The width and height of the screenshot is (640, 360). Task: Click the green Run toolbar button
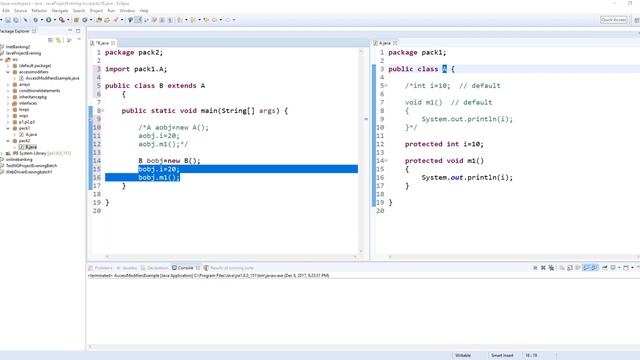click(49, 20)
